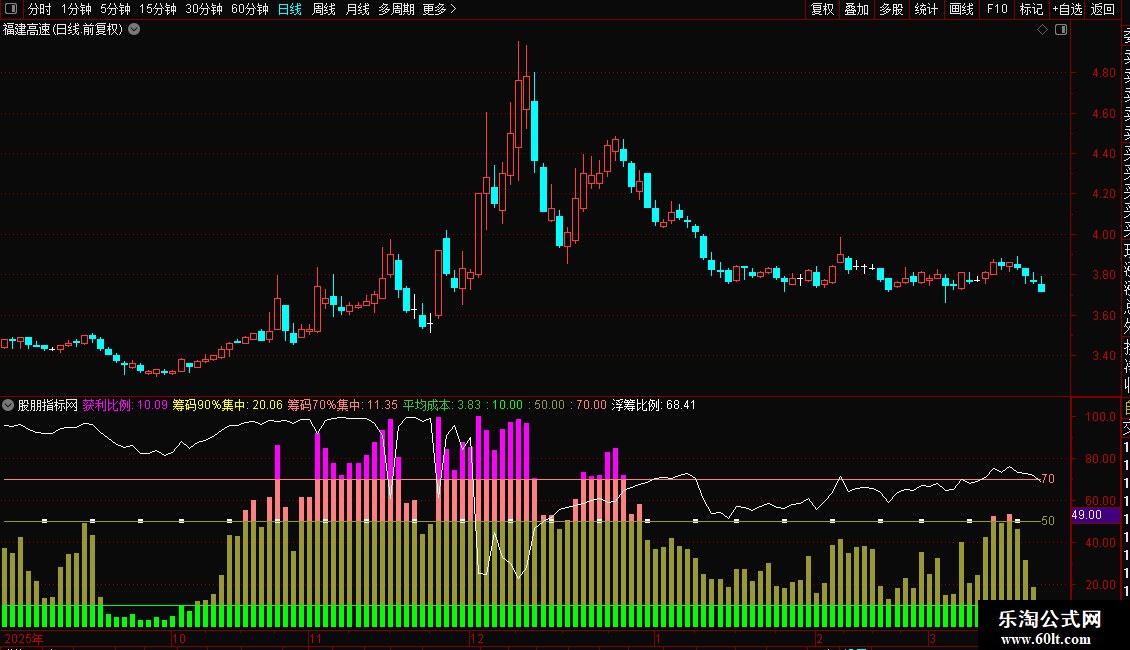This screenshot has height=650, width=1130.
Task: Open the 画线 drawing tools
Action: 961,9
